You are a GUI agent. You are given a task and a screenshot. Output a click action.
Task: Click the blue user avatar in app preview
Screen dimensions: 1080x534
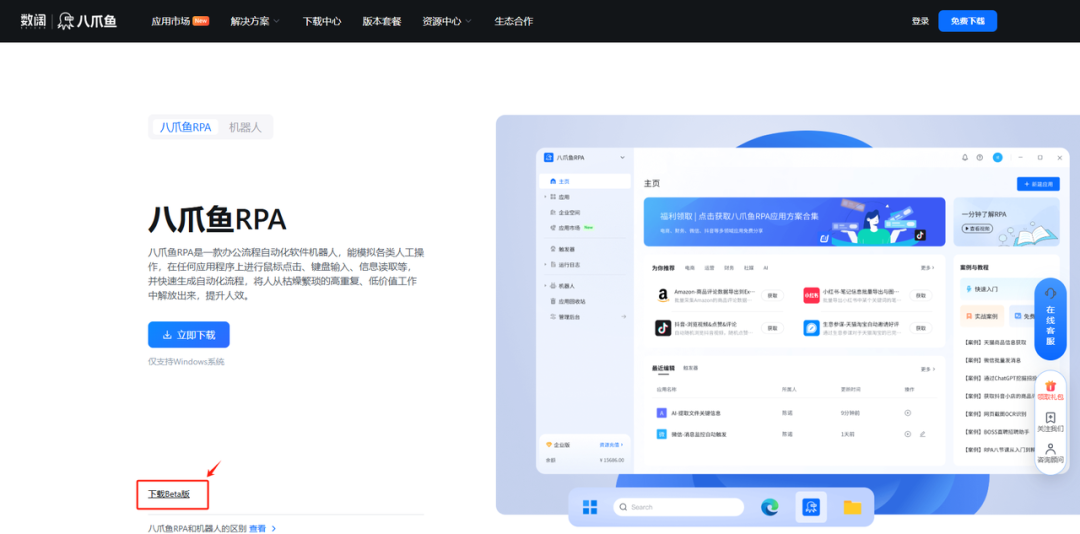[x=997, y=158]
